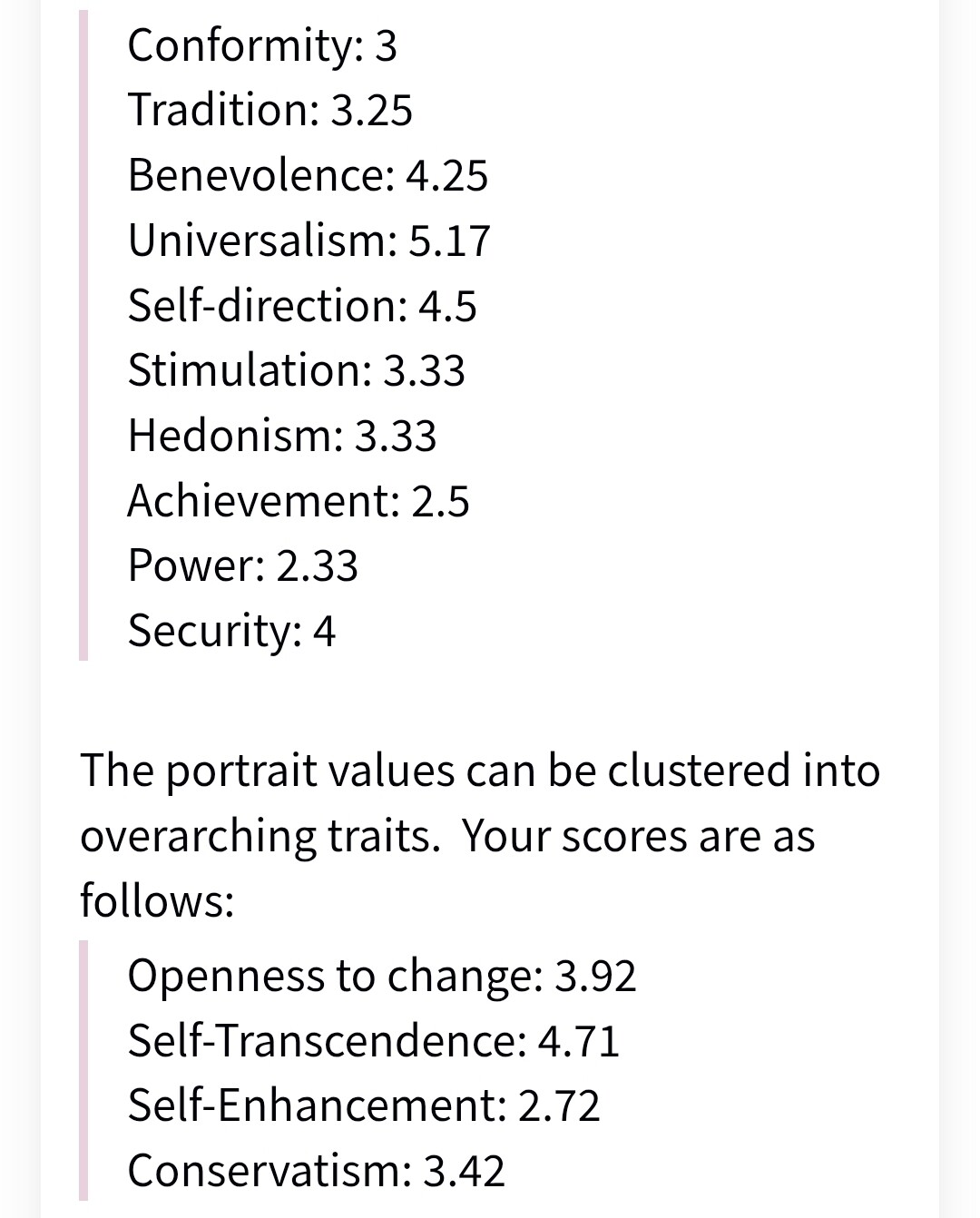This screenshot has height=1218, width=980.
Task: Click the Hedonism: 3.33 line
Action: pos(281,436)
